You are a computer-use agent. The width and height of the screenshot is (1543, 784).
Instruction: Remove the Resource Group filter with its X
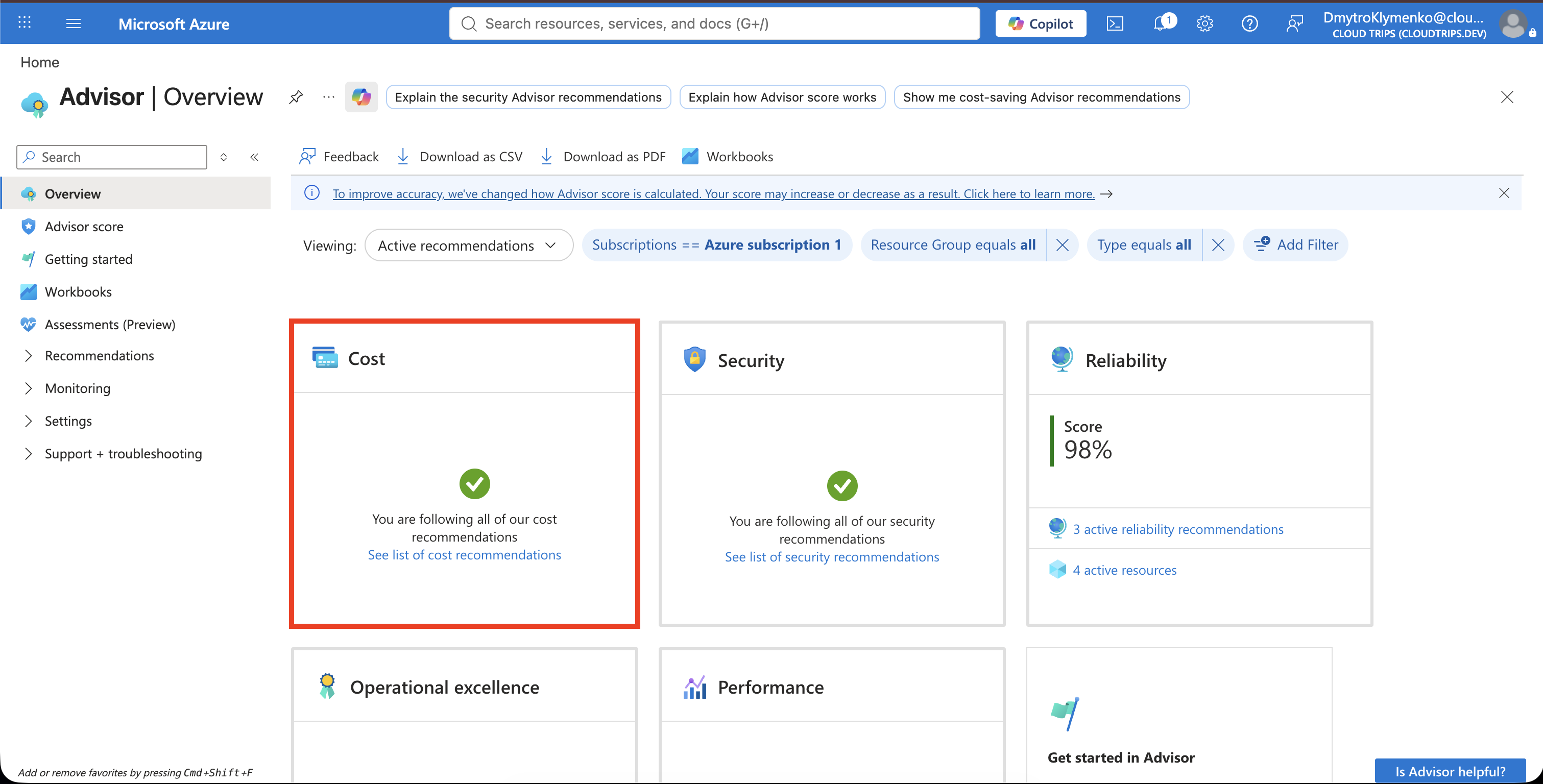coord(1062,245)
